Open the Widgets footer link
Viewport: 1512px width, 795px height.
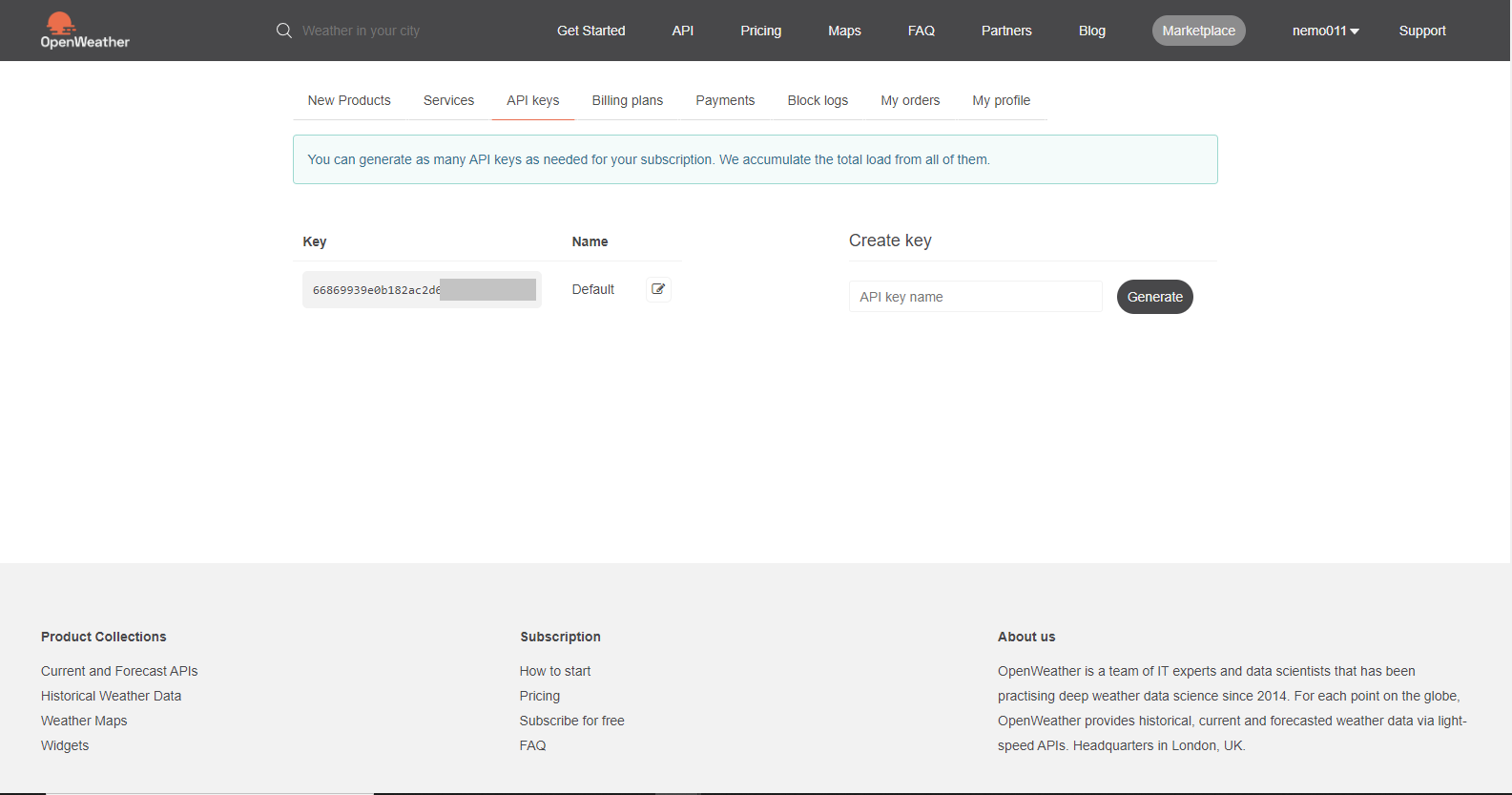[65, 745]
